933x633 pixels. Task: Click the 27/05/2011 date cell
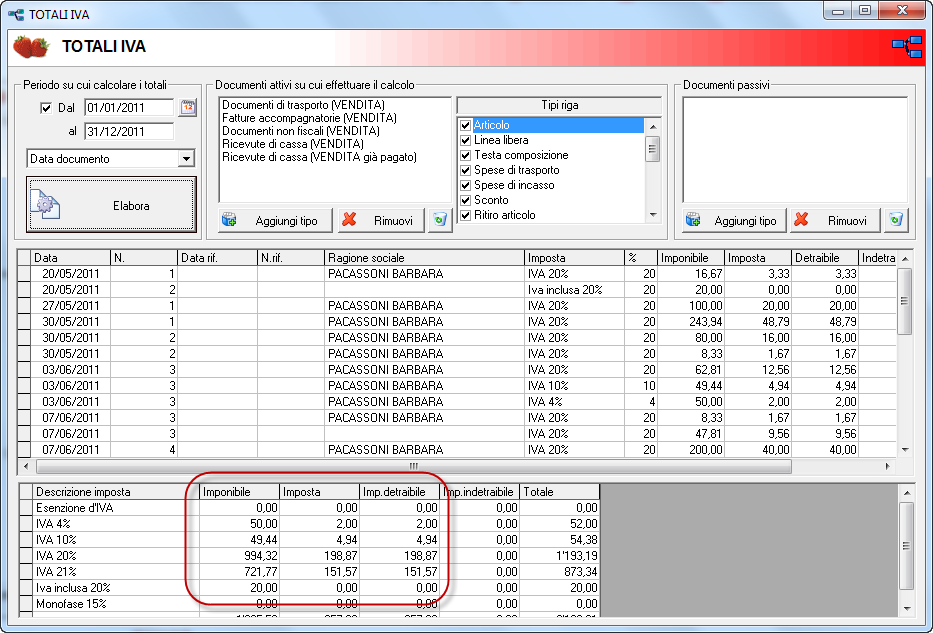click(70, 306)
